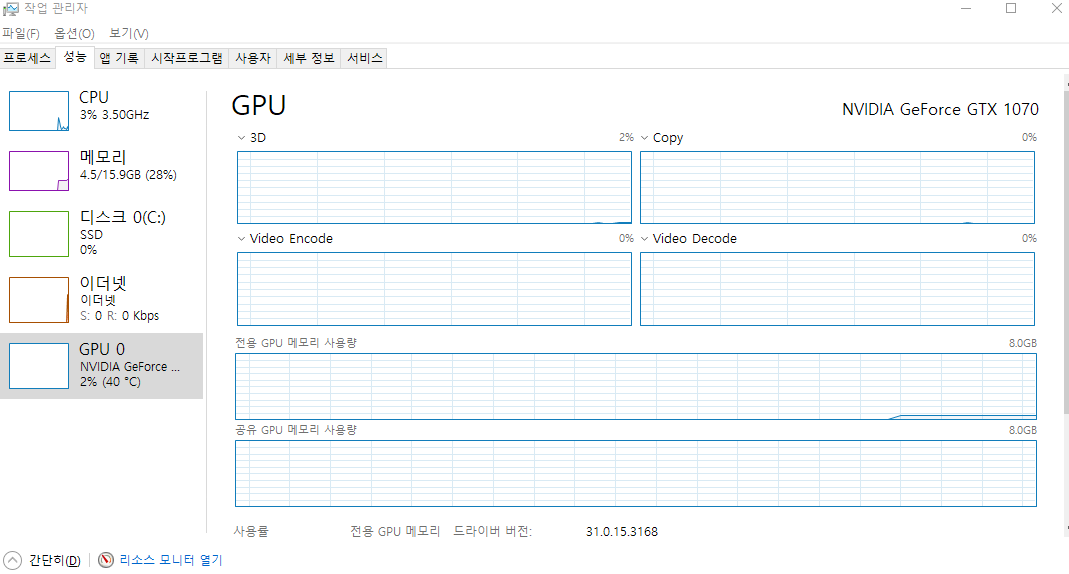Viewport: 1069px width, 574px height.
Task: Switch to the 세부 정보 tab
Action: coord(309,58)
